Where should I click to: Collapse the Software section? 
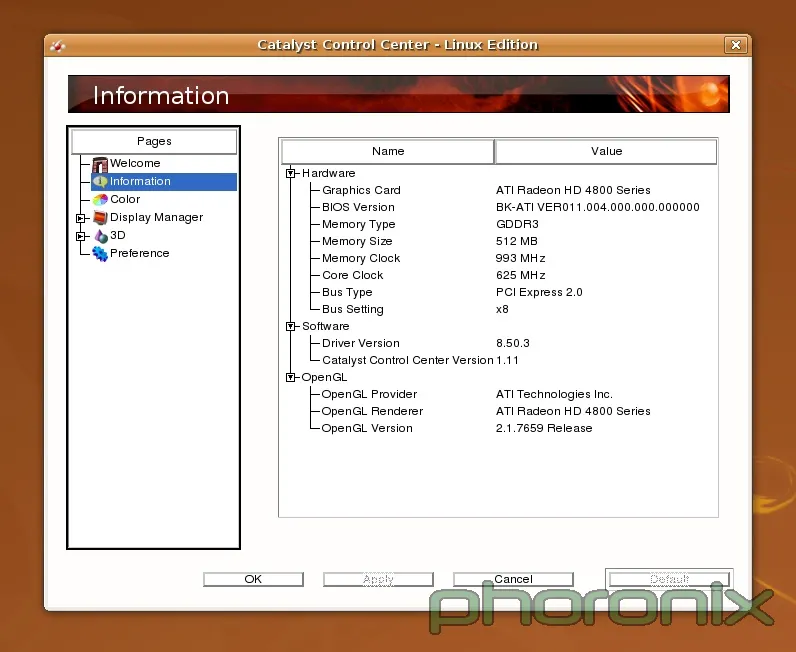291,326
